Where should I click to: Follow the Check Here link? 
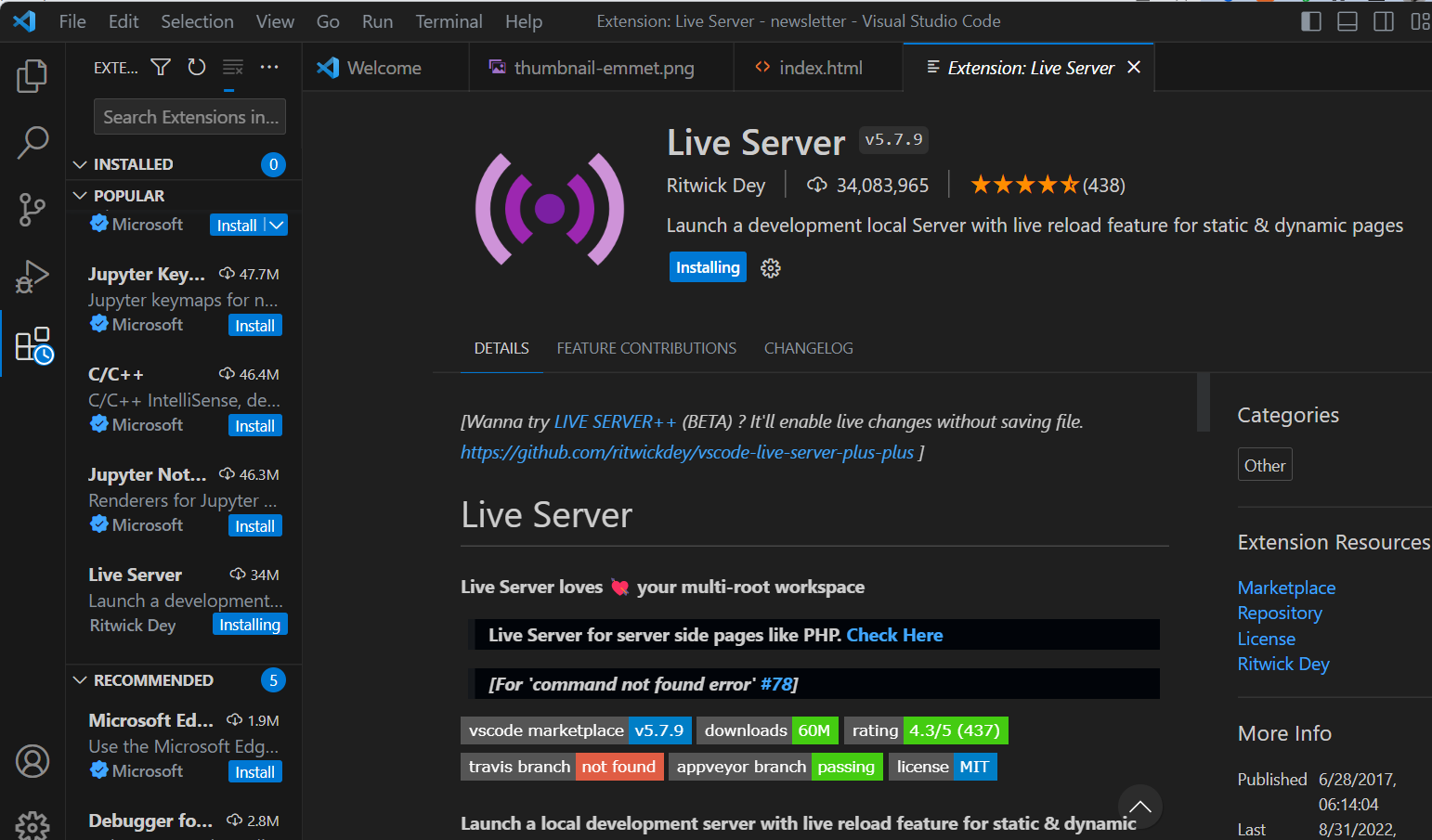894,635
